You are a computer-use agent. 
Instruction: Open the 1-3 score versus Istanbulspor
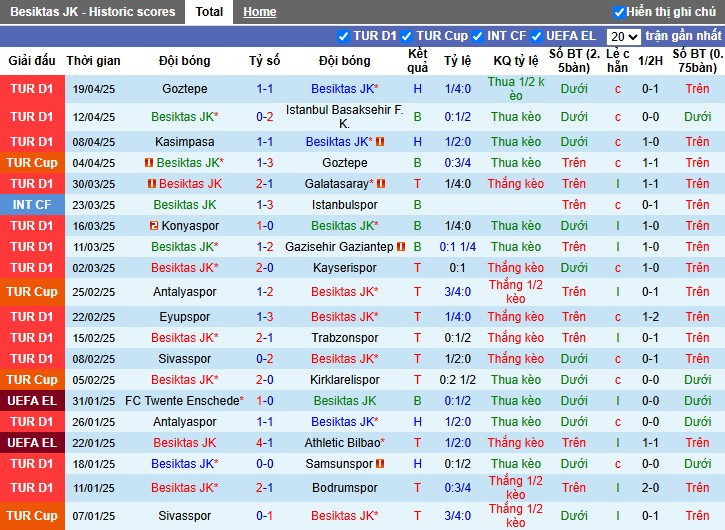click(264, 204)
